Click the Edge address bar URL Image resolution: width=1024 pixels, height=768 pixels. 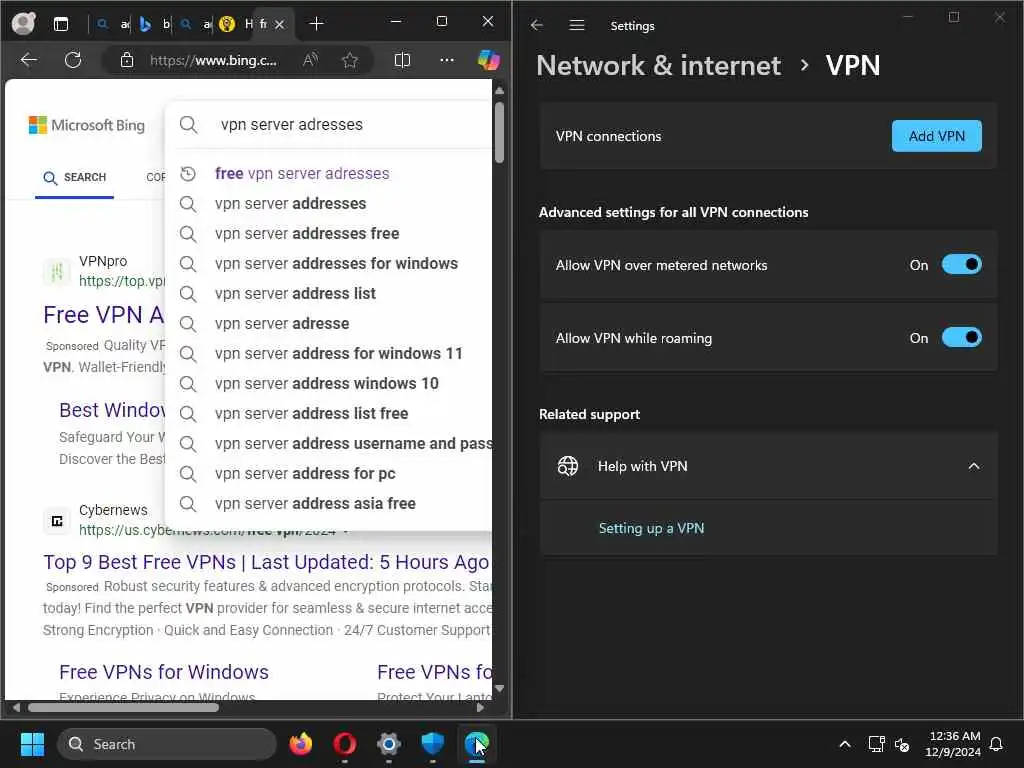(x=213, y=60)
